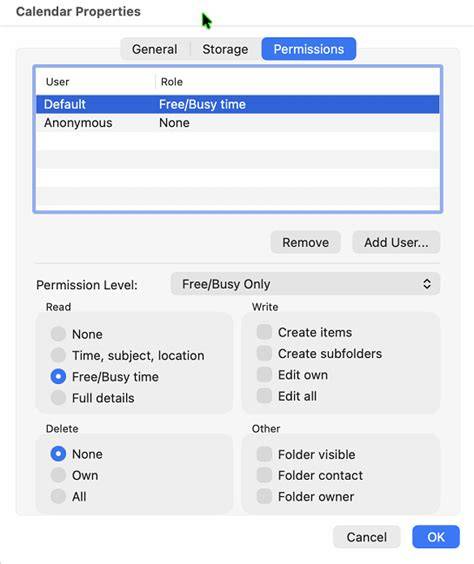
Task: Select the Permissions tab
Action: pyautogui.click(x=309, y=49)
